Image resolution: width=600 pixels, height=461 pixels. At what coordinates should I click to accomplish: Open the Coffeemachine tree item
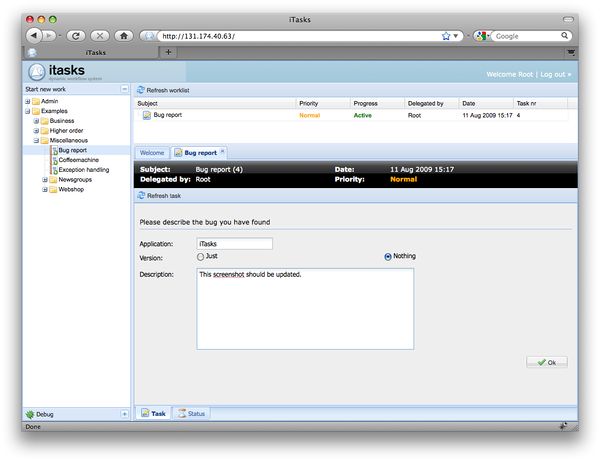point(78,160)
